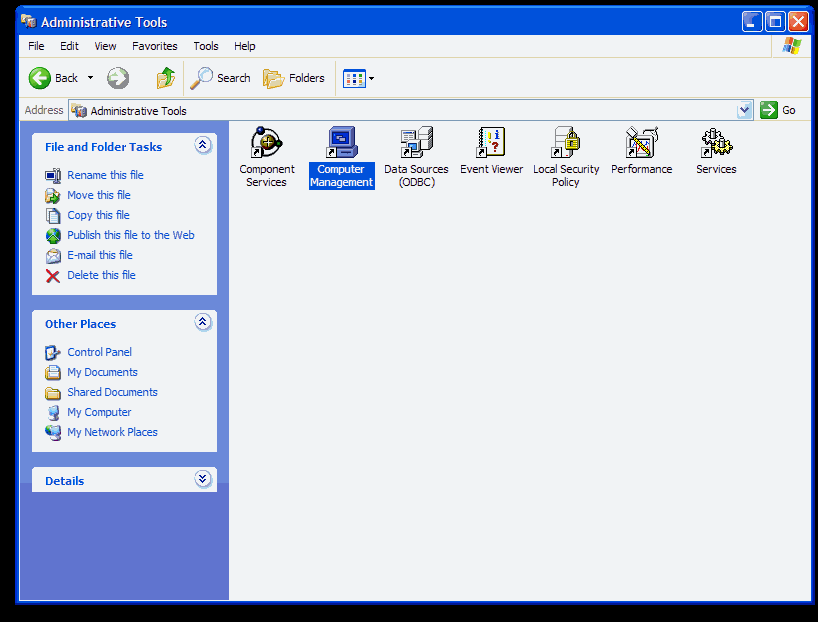The width and height of the screenshot is (818, 622).
Task: Click the My Computer monitor icon
Action: pyautogui.click(x=53, y=413)
